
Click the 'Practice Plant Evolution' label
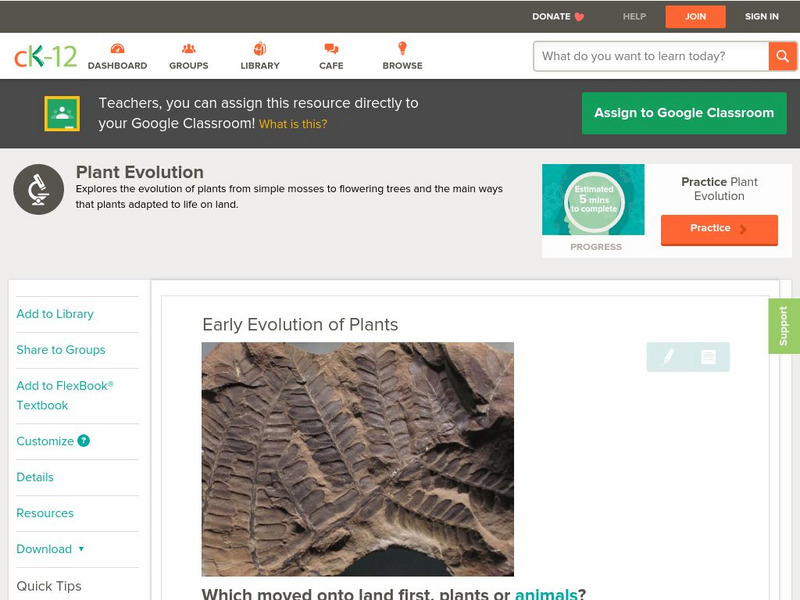tap(719, 189)
